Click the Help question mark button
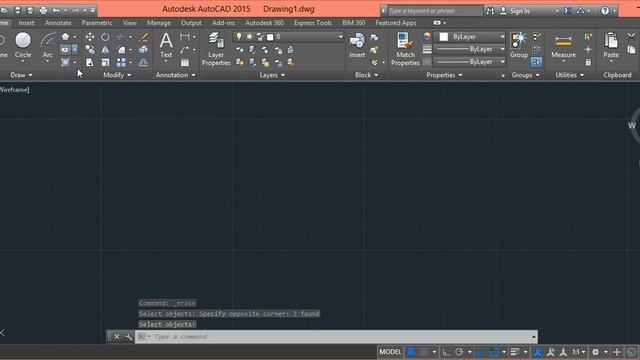This screenshot has width=640, height=360. click(x=605, y=11)
